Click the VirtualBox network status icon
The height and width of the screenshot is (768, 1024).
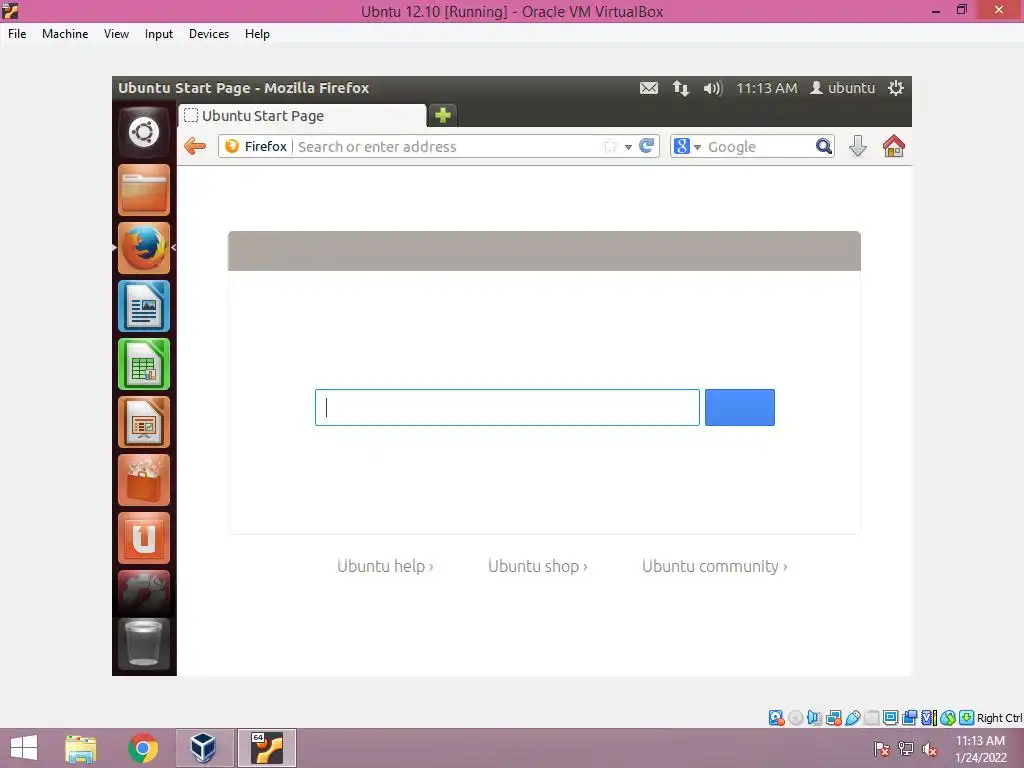[834, 718]
